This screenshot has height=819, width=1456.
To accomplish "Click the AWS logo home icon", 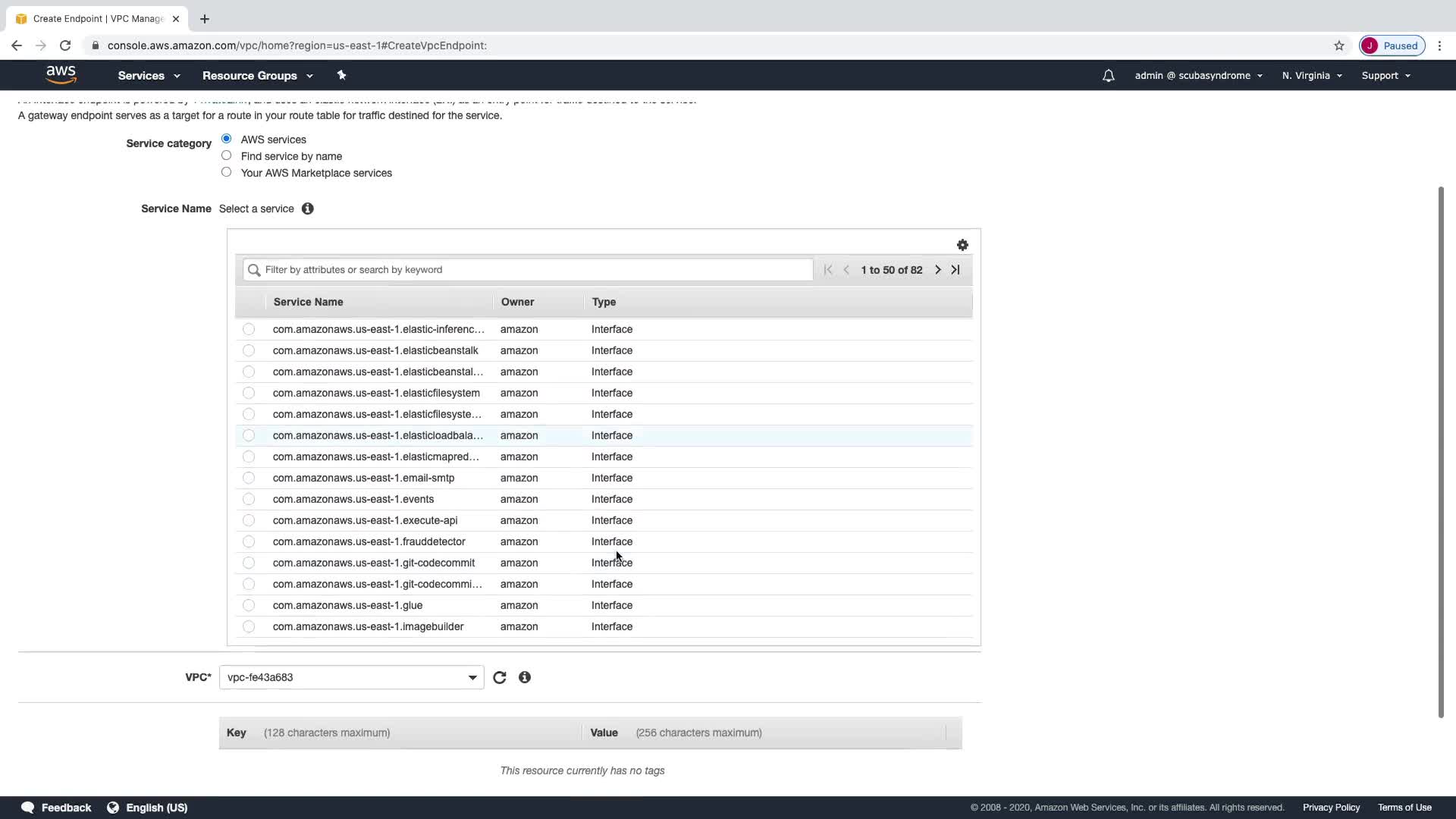I will pyautogui.click(x=61, y=75).
